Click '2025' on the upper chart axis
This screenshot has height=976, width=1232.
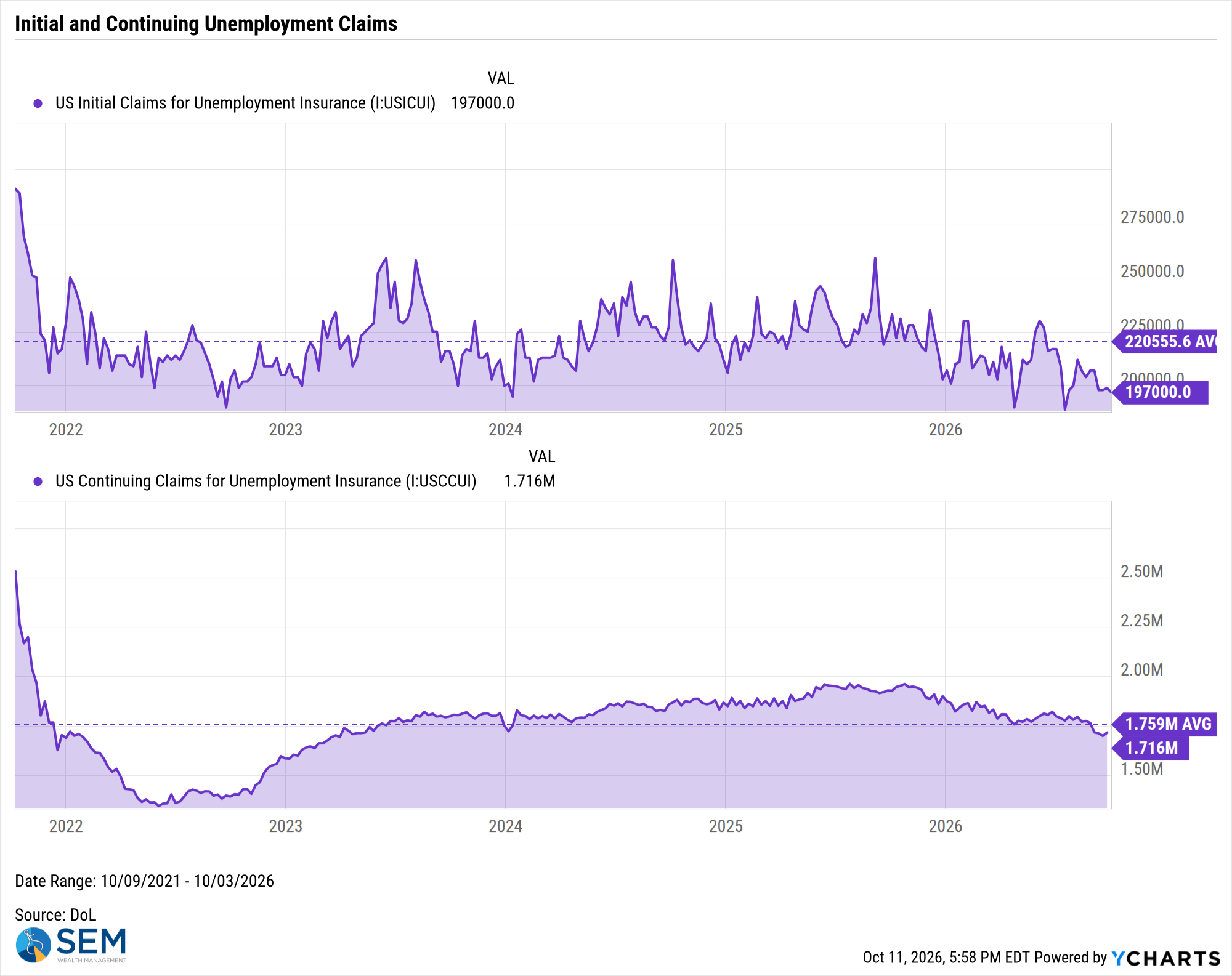click(x=726, y=430)
